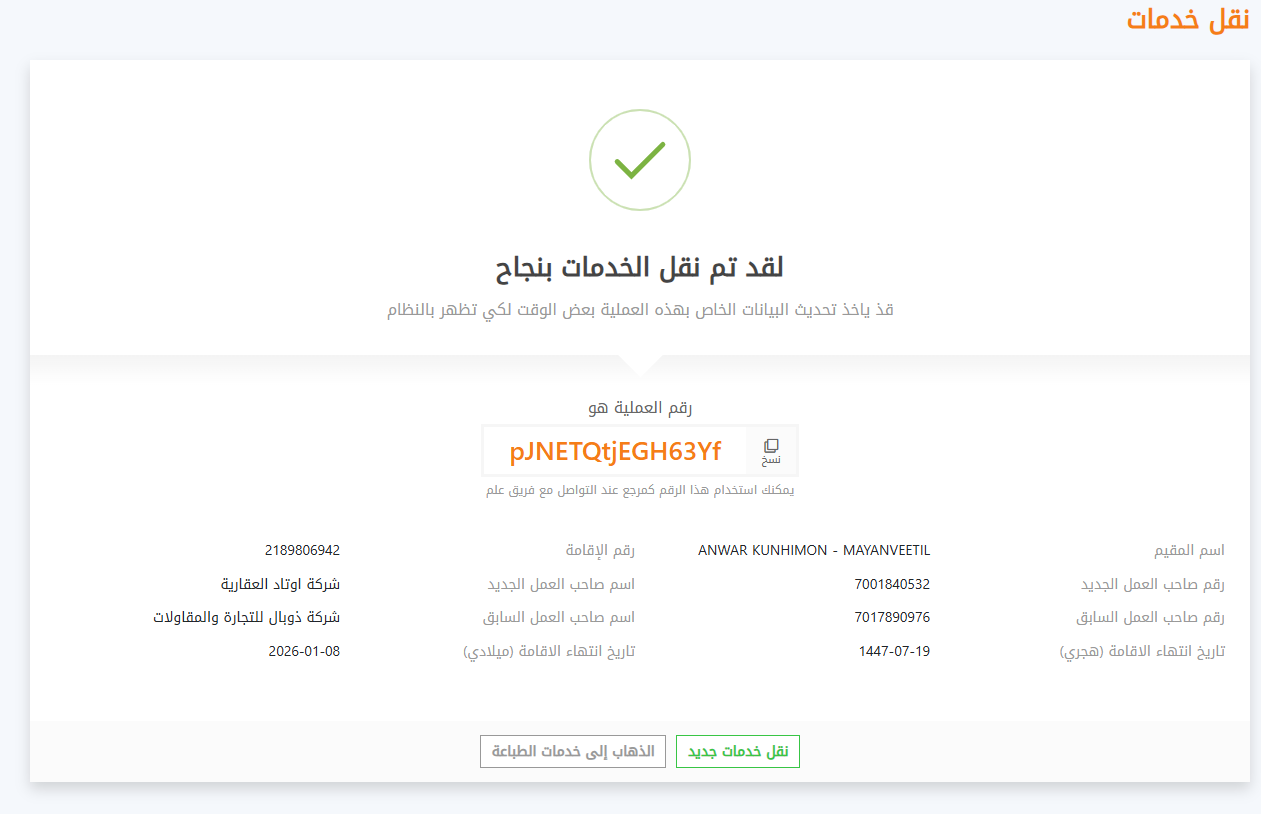The width and height of the screenshot is (1261, 814).
Task: Click the Gregorian expiry date 2026-01-08
Action: tap(304, 651)
